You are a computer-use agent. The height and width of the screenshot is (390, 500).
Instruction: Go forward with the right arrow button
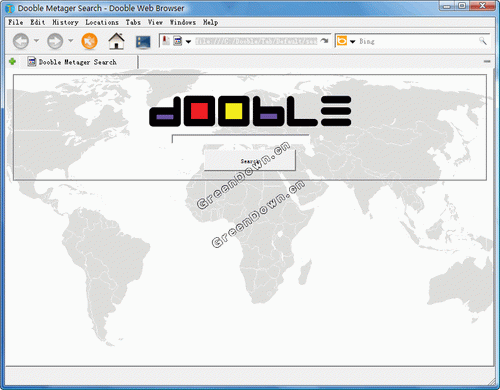pyautogui.click(x=55, y=41)
